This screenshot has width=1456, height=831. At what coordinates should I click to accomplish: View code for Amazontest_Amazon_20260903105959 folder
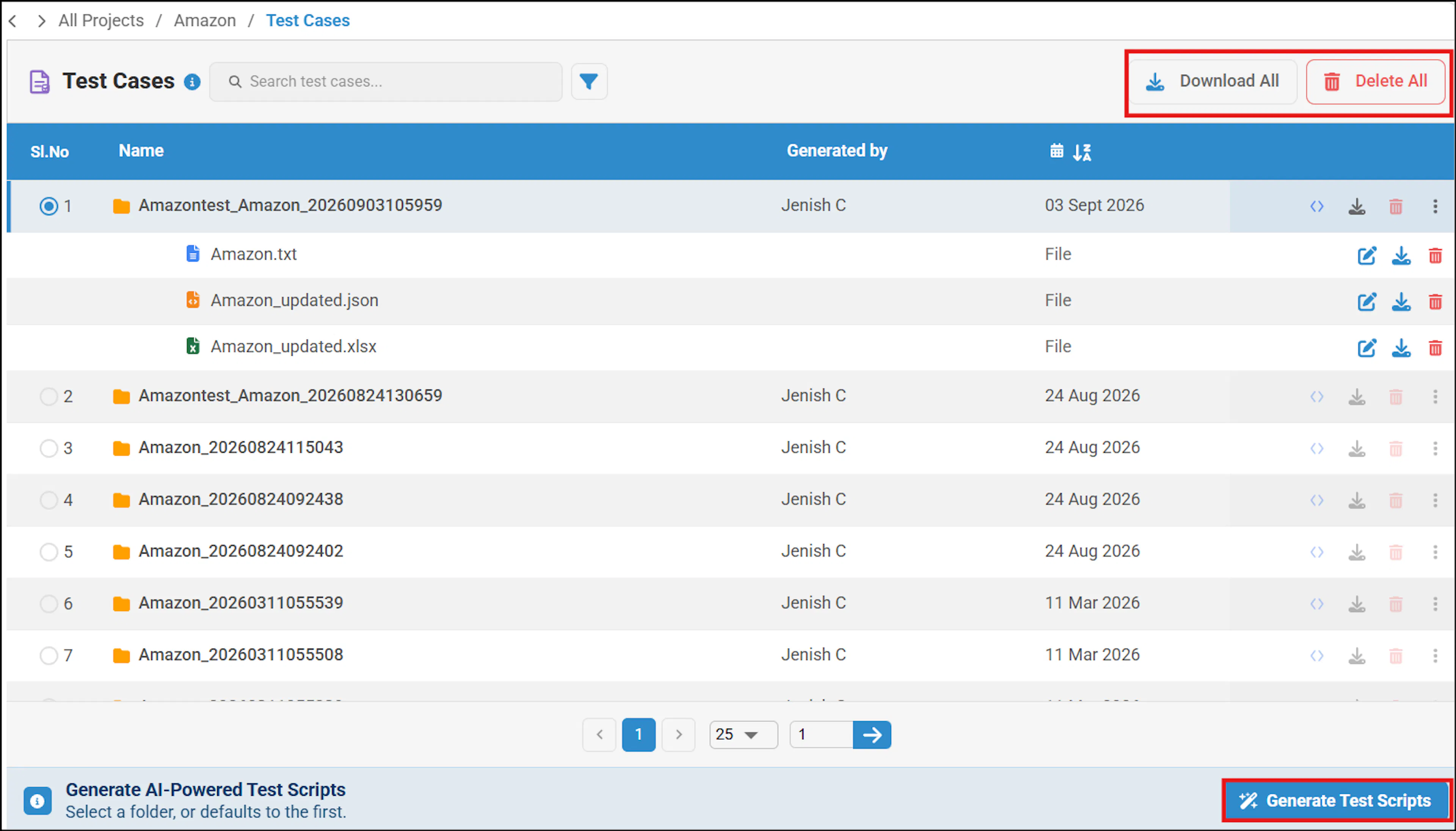(x=1317, y=206)
